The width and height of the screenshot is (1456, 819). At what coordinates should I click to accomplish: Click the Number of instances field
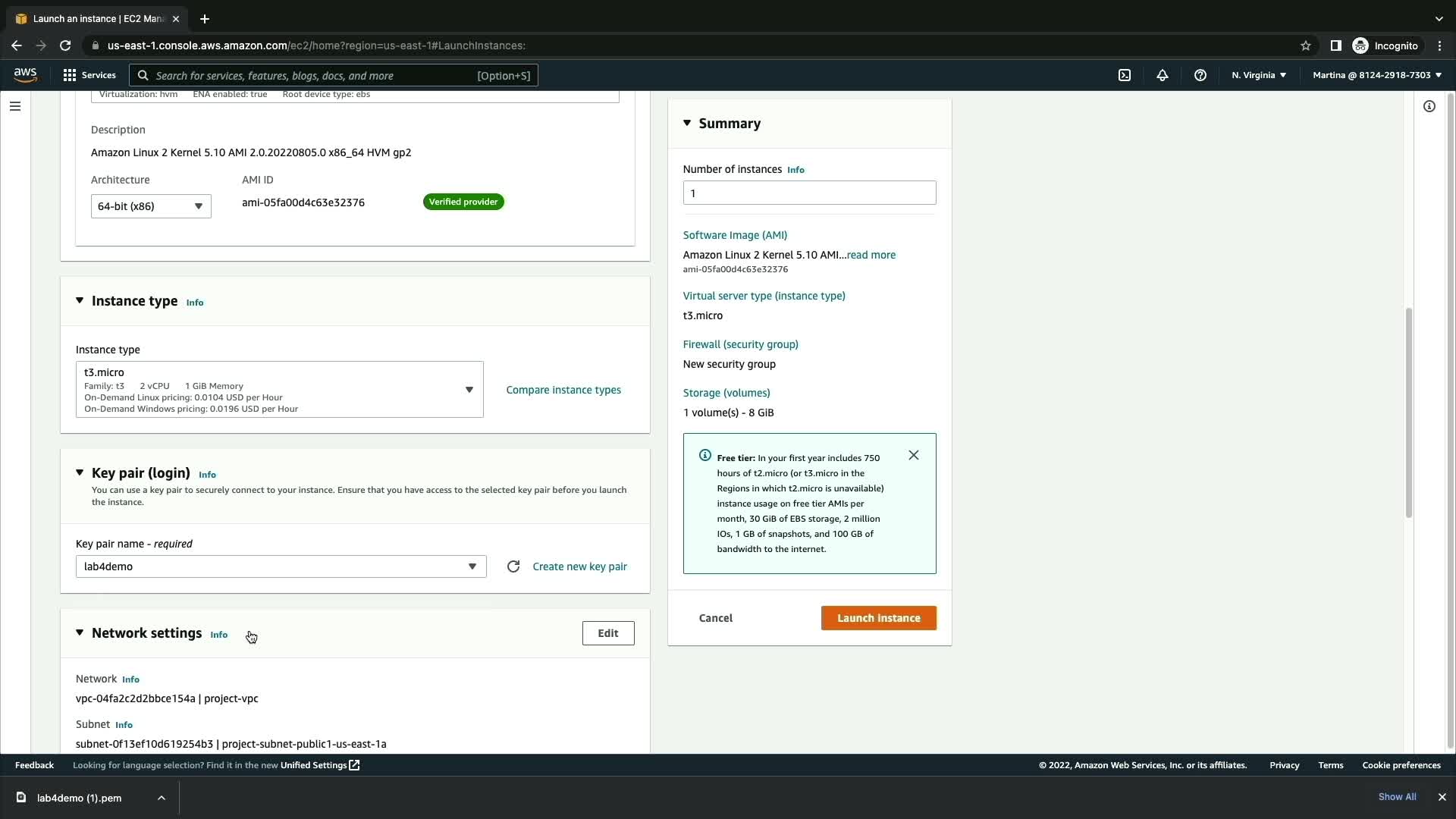809,193
